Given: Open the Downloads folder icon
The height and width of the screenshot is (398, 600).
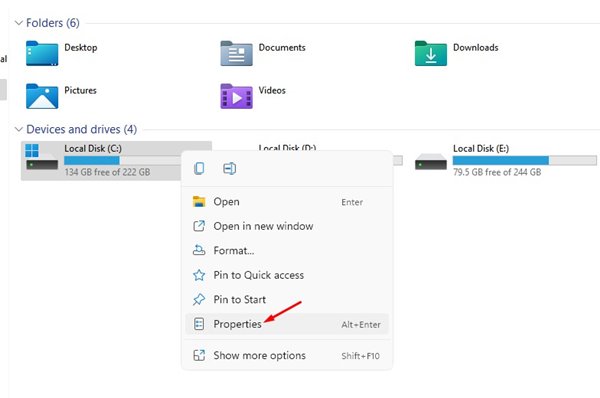Looking at the screenshot, I should point(430,54).
